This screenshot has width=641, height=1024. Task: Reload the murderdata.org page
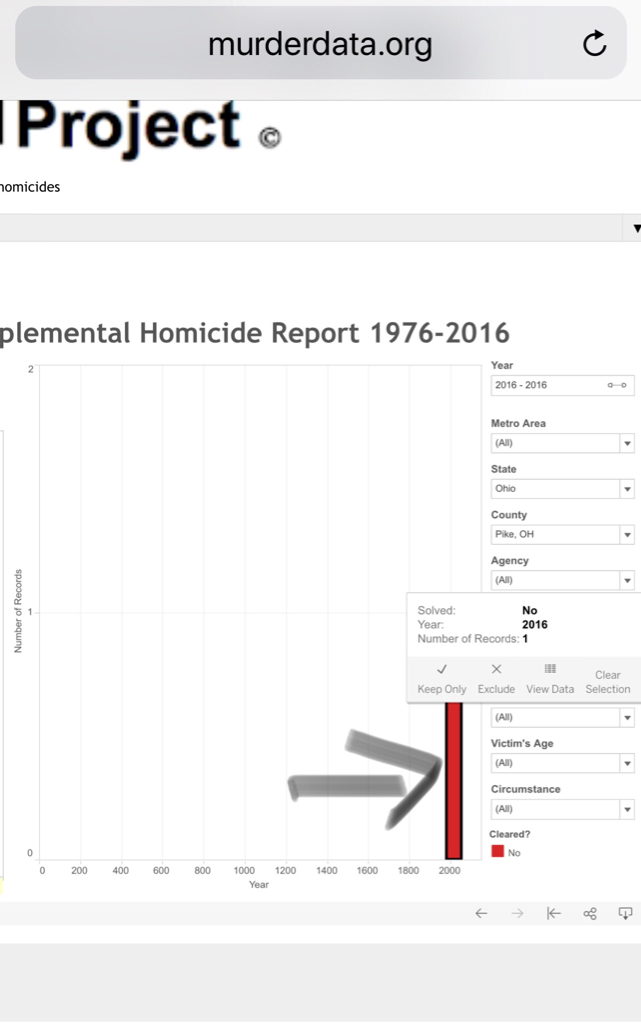[x=594, y=43]
